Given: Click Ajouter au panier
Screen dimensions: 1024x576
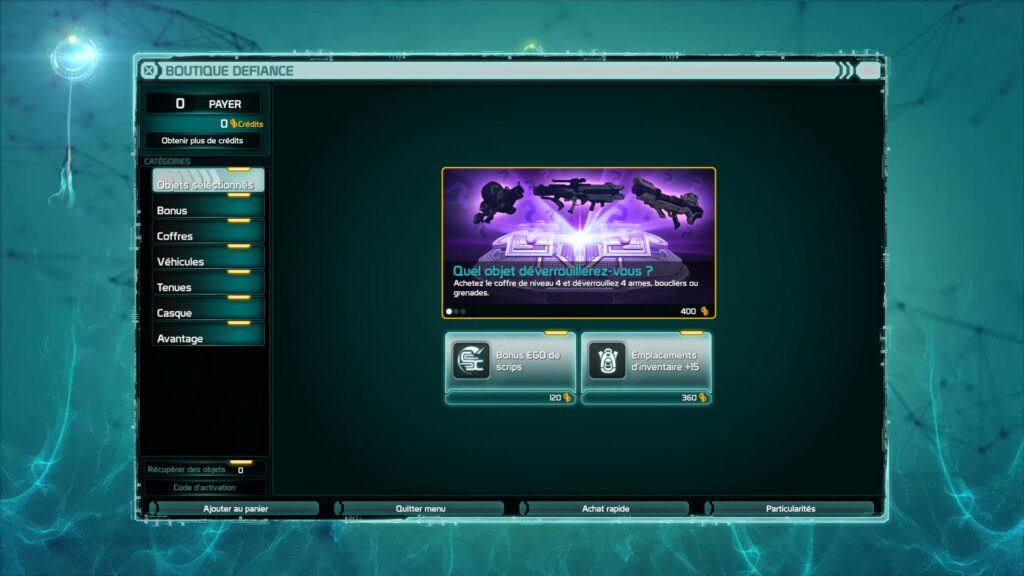Looking at the screenshot, I should (x=235, y=508).
